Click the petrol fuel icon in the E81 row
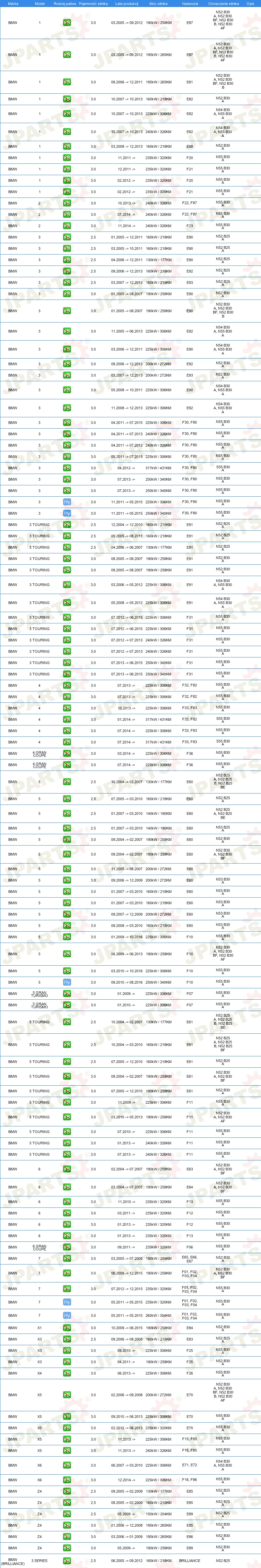The image size is (261, 1568). [x=67, y=82]
